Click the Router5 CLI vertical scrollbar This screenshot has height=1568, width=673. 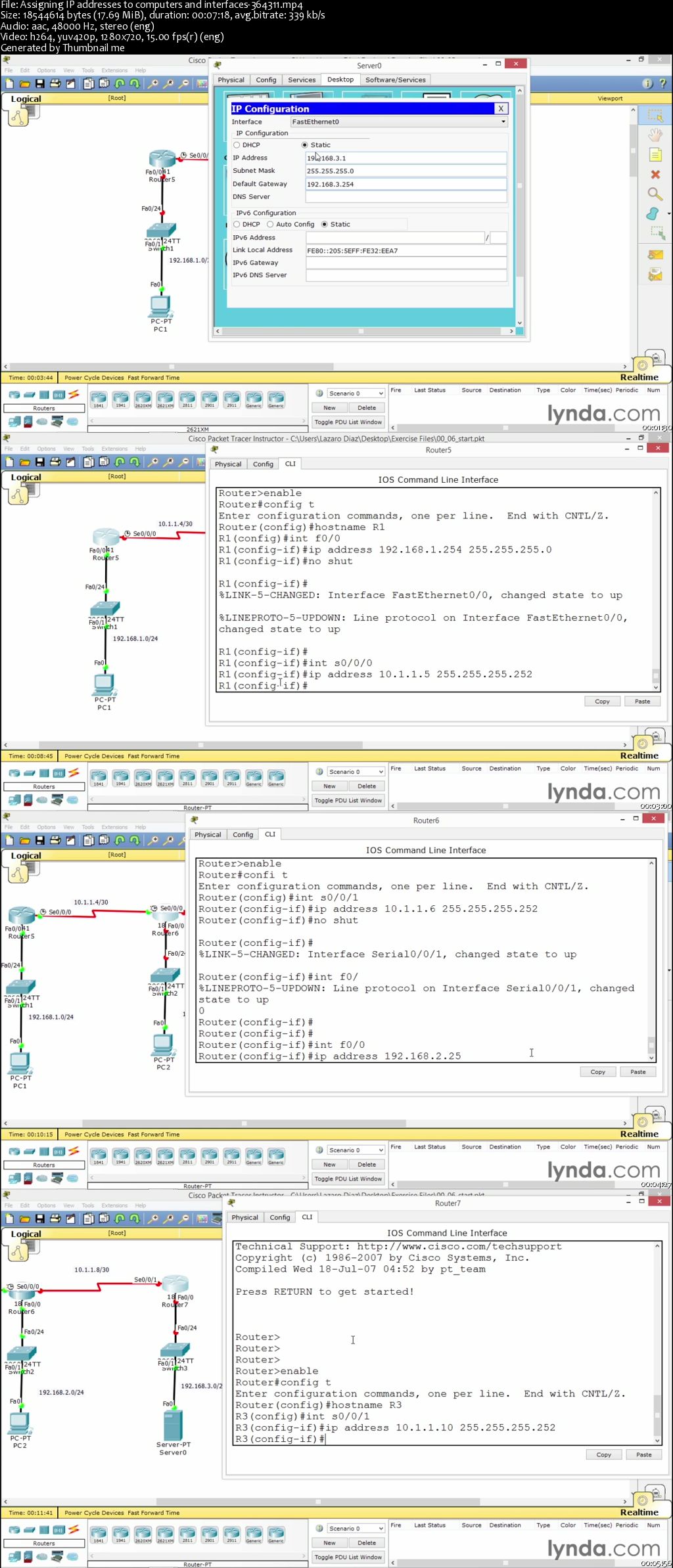[655, 590]
